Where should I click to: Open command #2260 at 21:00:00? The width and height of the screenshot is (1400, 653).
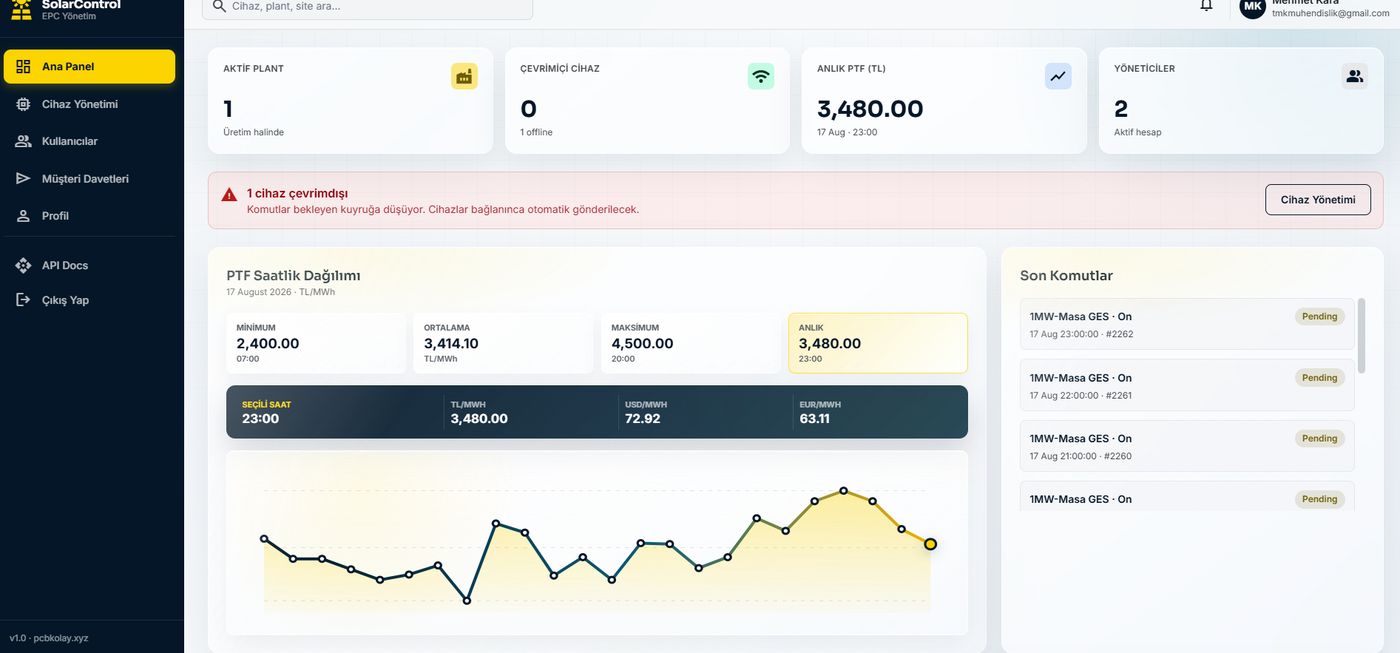[x=1187, y=446]
